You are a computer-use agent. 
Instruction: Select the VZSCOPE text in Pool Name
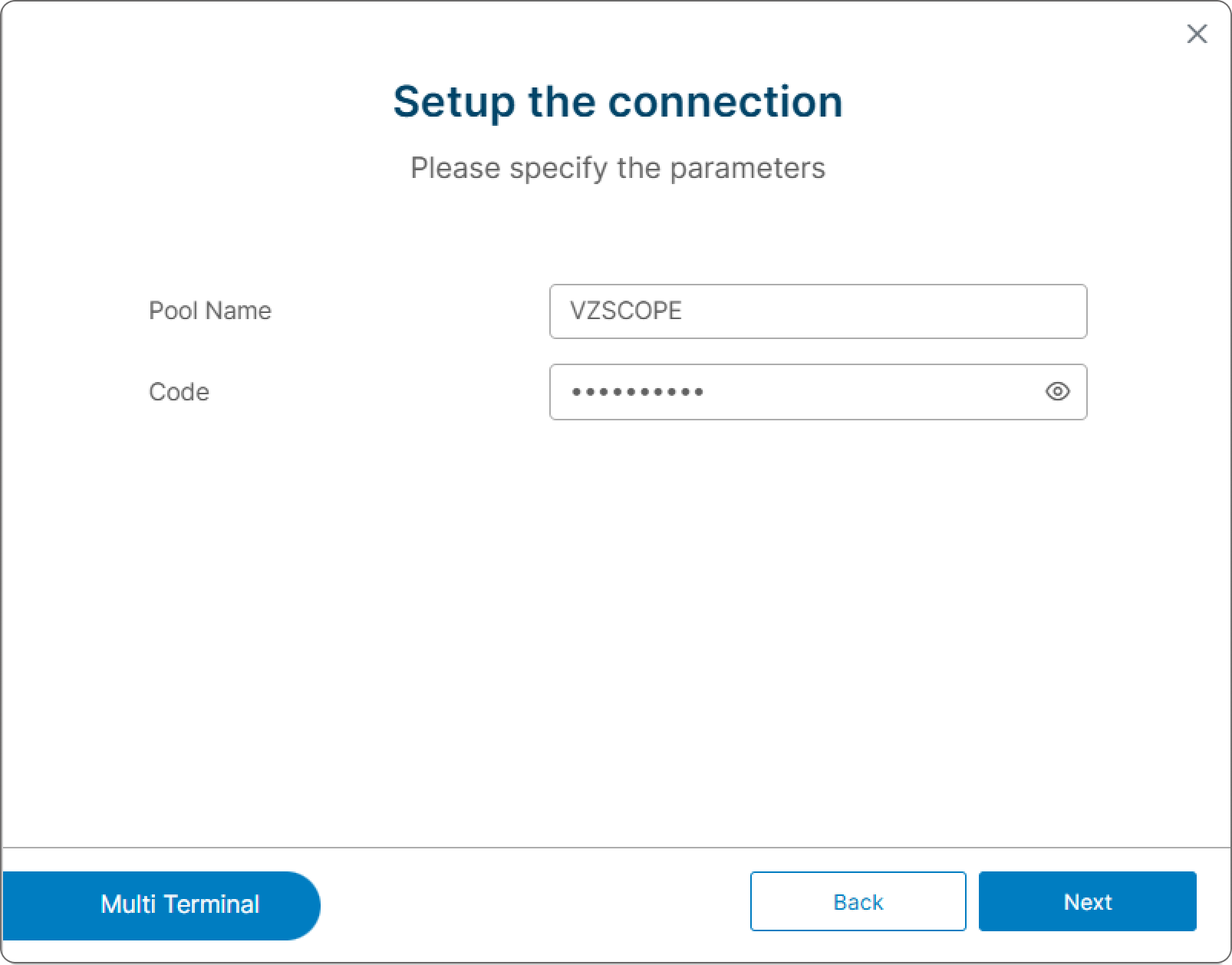tap(625, 311)
